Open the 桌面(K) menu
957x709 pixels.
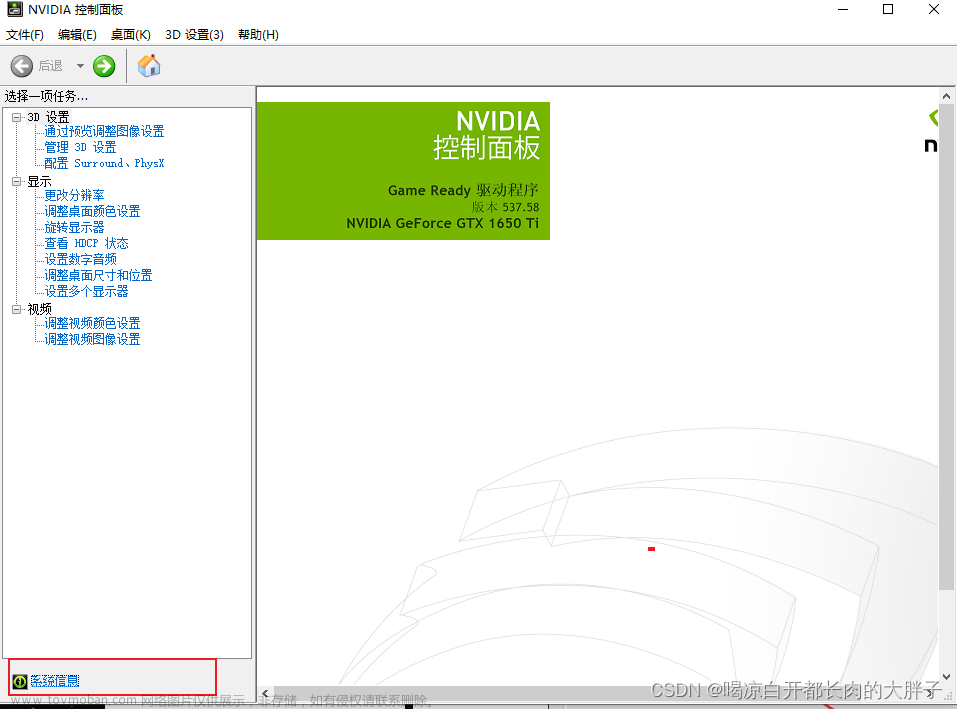(131, 35)
